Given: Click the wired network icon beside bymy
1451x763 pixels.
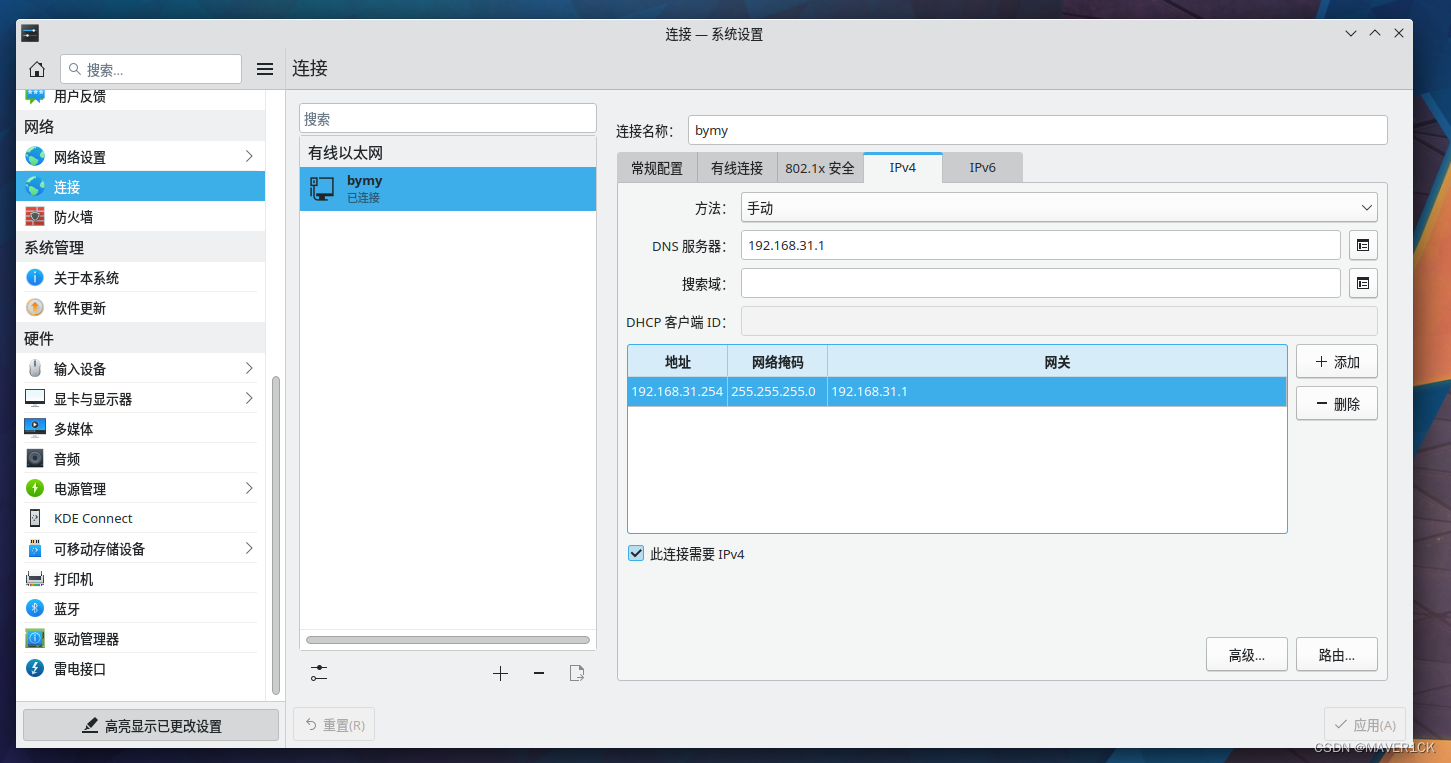Looking at the screenshot, I should (322, 189).
